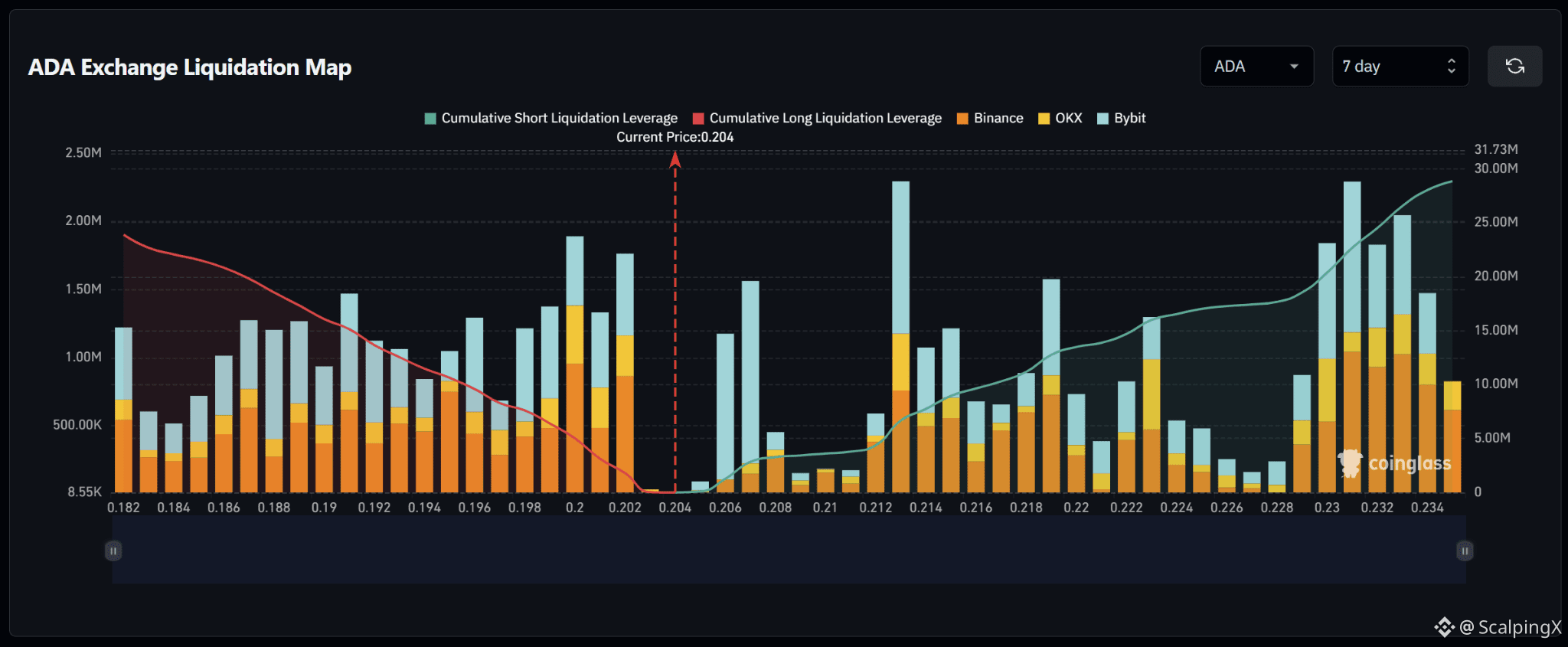
Task: Click the 0.204 price axis label
Action: click(x=675, y=508)
